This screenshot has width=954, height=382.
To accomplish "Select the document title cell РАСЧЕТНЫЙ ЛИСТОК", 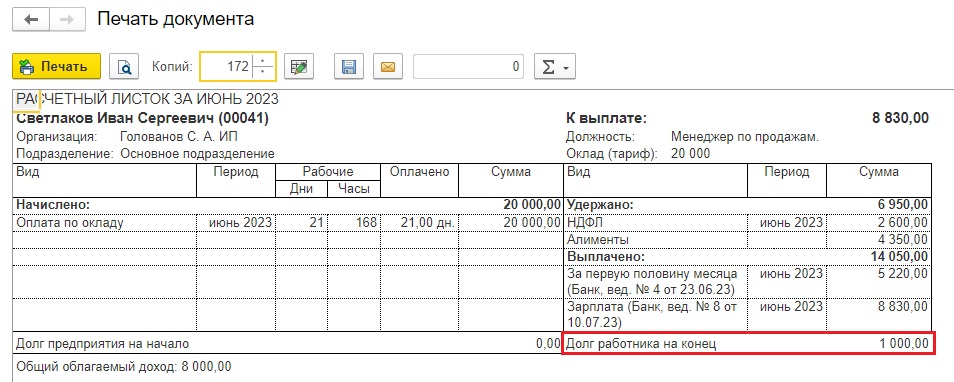I will [x=147, y=100].
